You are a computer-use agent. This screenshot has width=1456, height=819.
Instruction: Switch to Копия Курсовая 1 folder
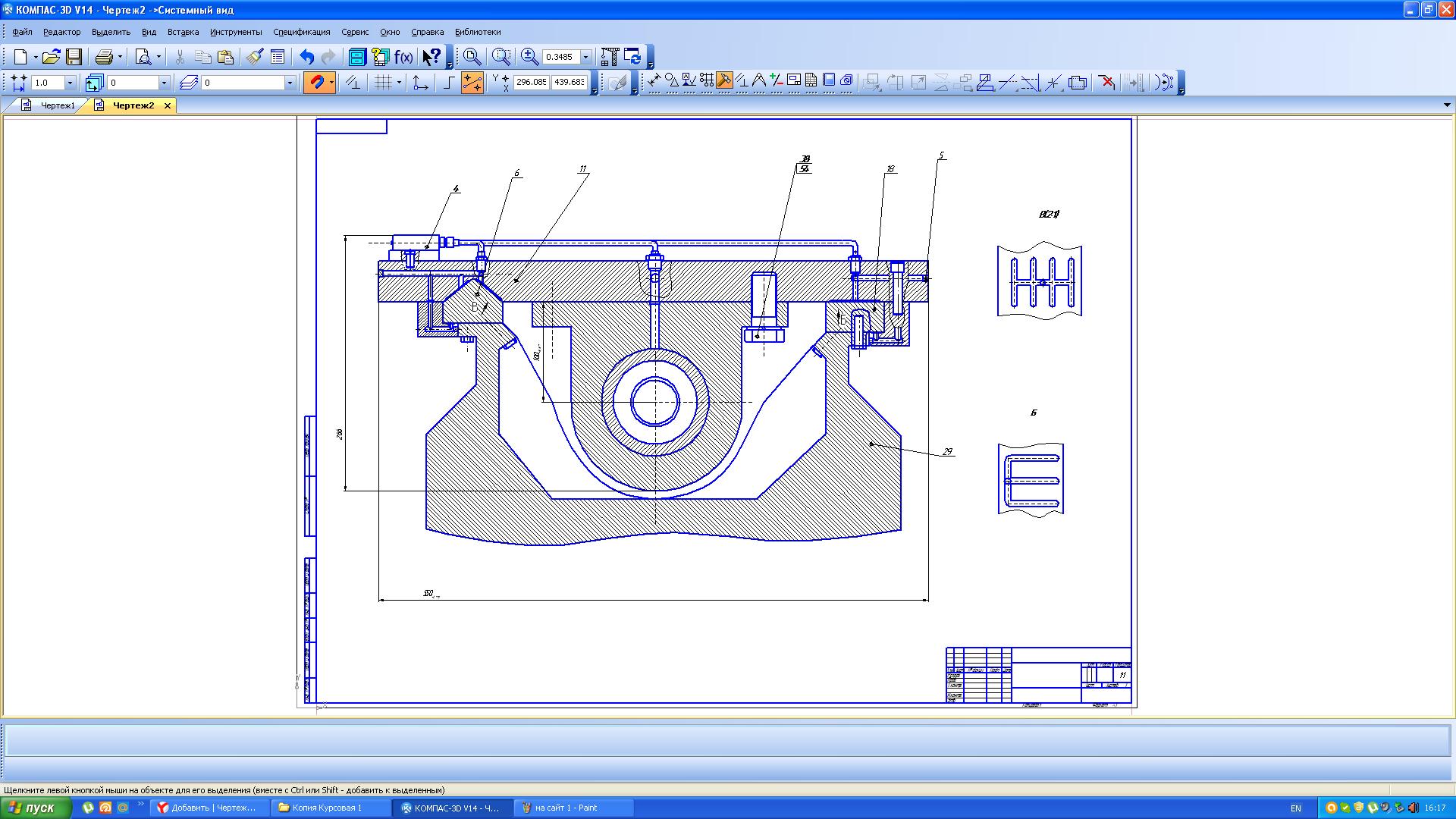pos(331,808)
